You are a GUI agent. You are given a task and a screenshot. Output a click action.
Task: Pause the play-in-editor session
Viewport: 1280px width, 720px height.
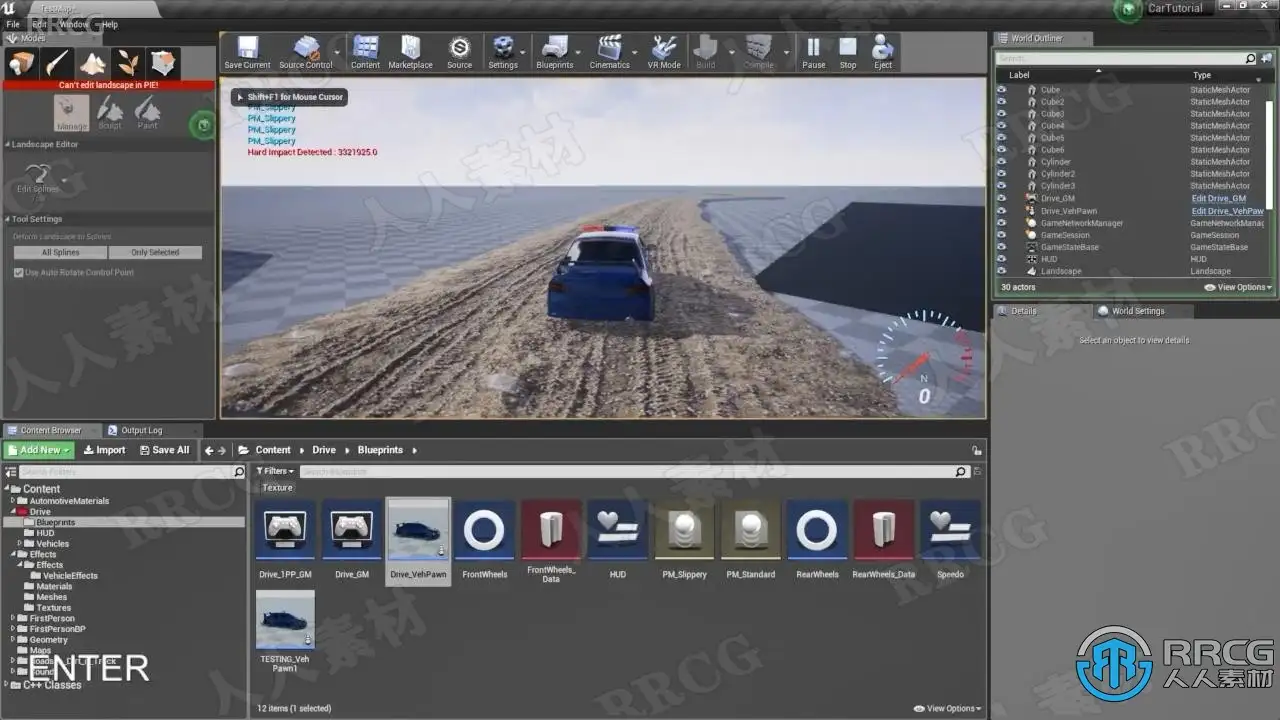pos(813,52)
